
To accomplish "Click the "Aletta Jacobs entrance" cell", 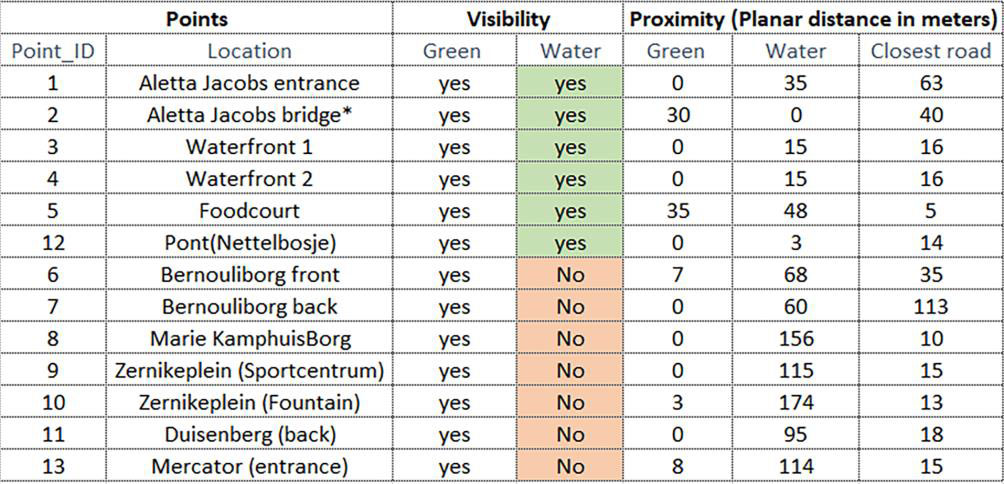I will point(249,83).
